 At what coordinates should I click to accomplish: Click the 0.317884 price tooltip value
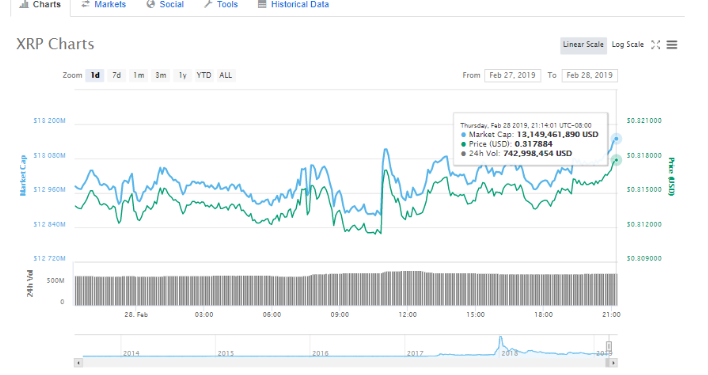coord(533,144)
